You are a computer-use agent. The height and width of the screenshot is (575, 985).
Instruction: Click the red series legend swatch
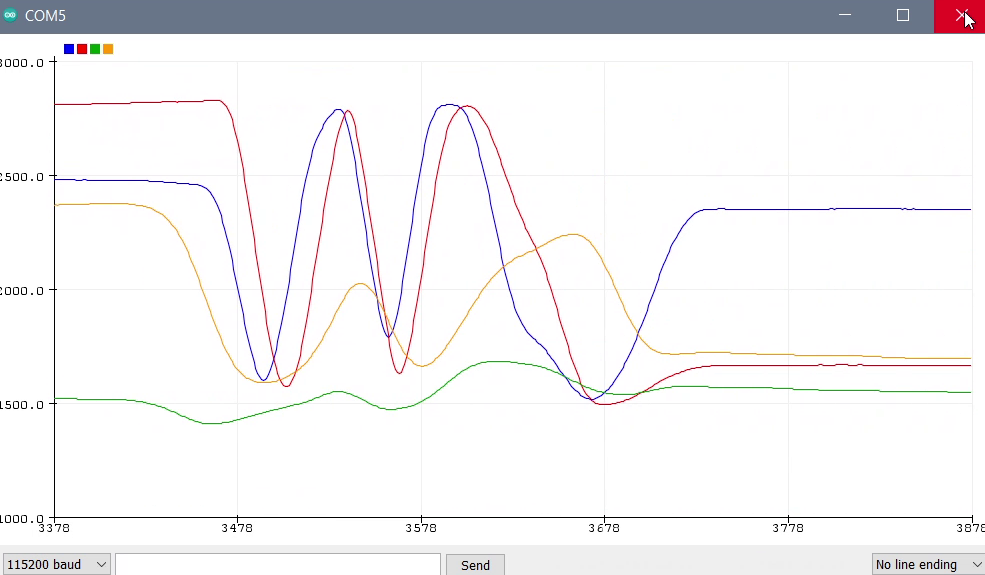point(82,49)
